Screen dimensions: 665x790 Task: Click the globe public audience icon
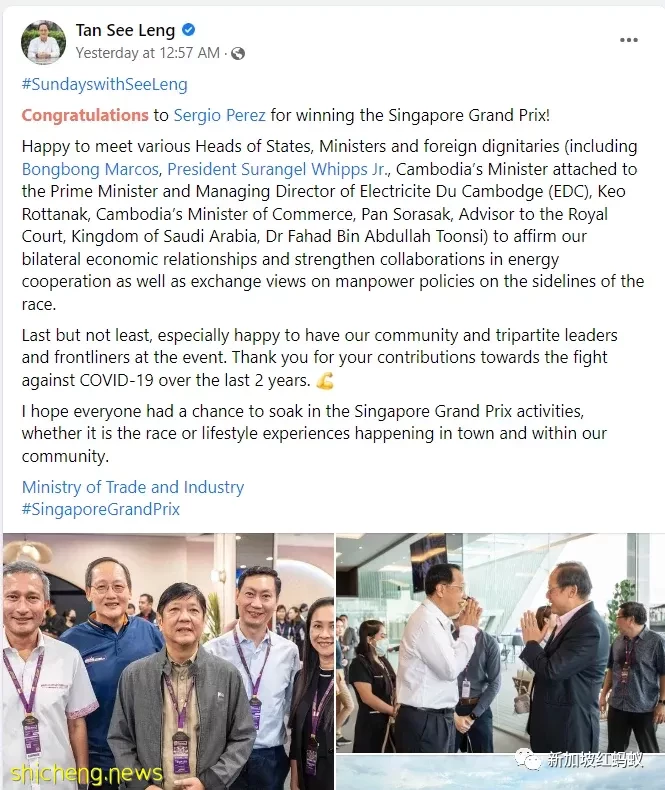point(238,53)
